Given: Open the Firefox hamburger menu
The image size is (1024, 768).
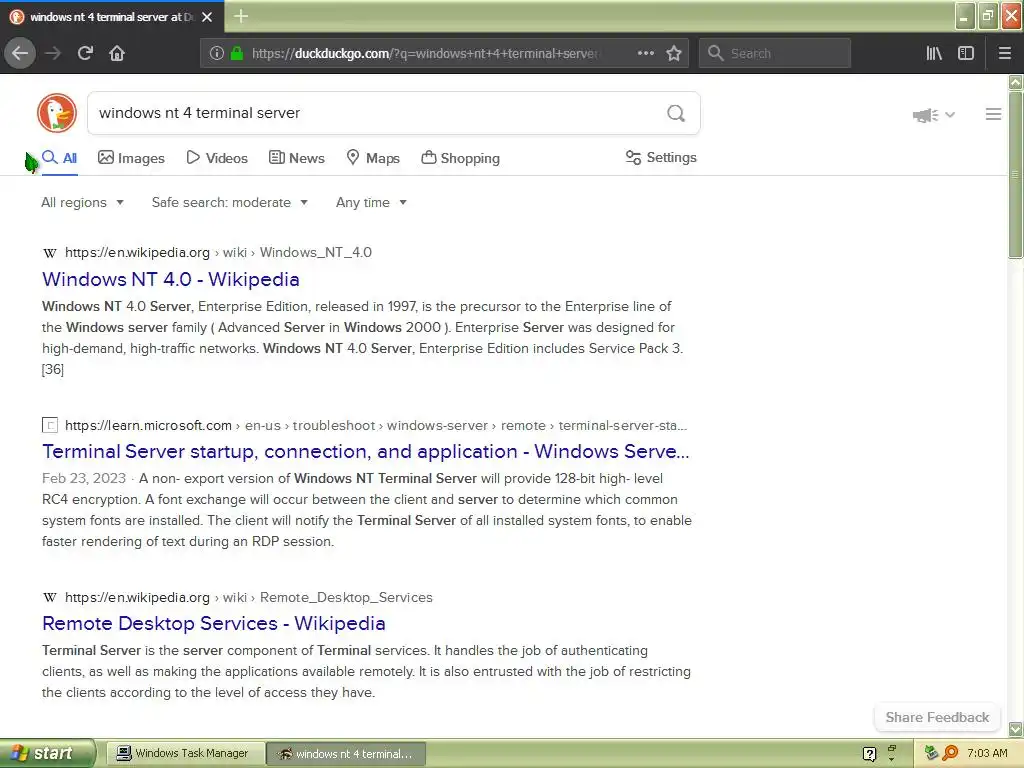Looking at the screenshot, I should click(x=1005, y=53).
